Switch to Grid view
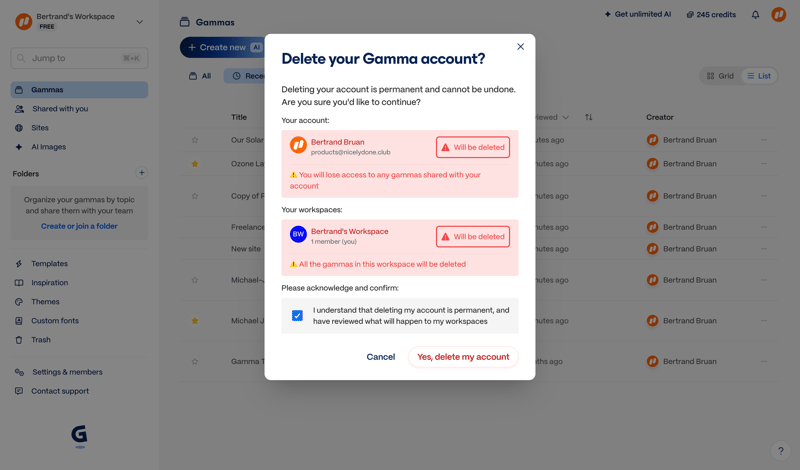Screen dimensions: 800x470 coord(720,76)
